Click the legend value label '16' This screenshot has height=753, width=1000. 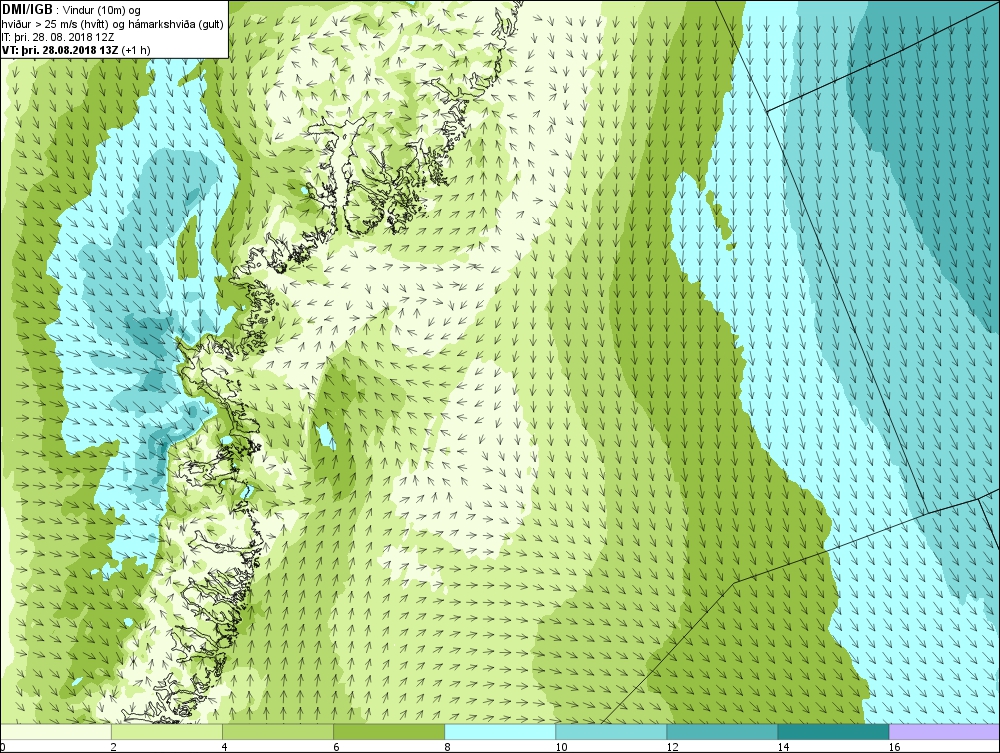[894, 747]
